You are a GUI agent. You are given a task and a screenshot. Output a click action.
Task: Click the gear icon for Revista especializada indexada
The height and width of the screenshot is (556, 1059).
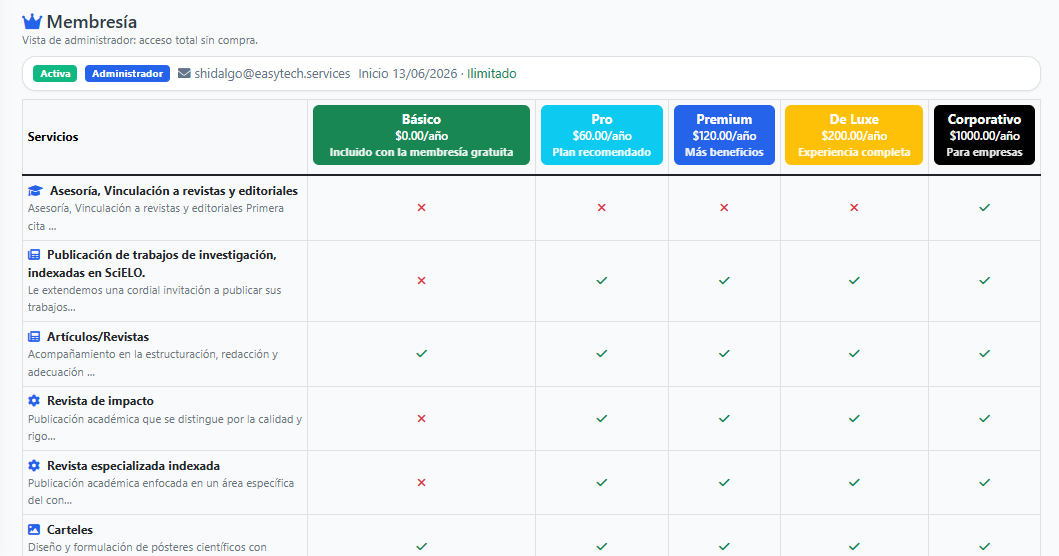coord(34,465)
